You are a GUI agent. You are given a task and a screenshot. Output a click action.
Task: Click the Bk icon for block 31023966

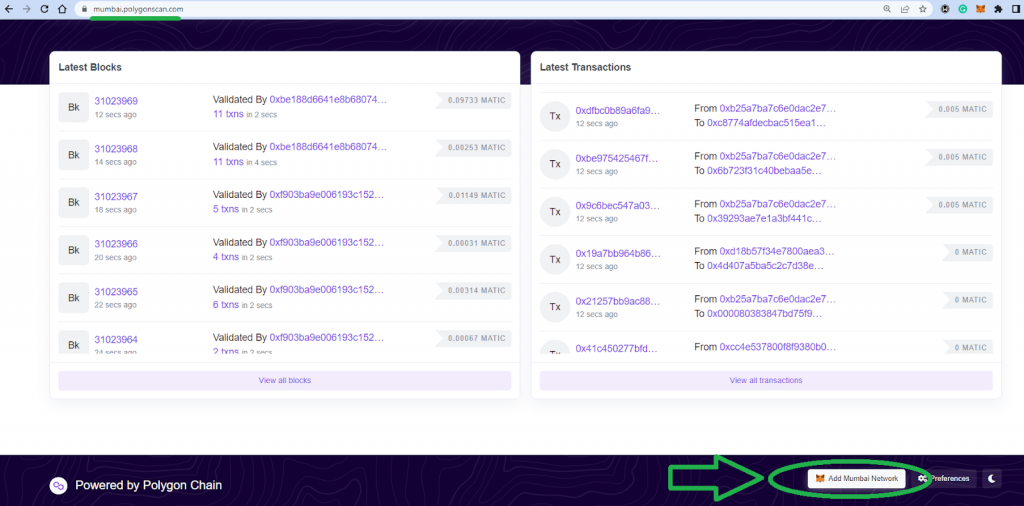click(74, 250)
